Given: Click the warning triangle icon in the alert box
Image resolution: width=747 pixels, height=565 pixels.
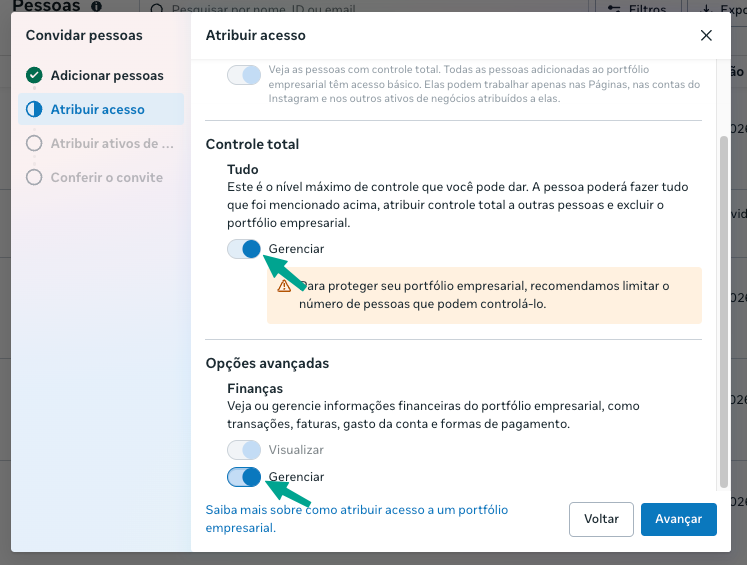Looking at the screenshot, I should [x=284, y=286].
